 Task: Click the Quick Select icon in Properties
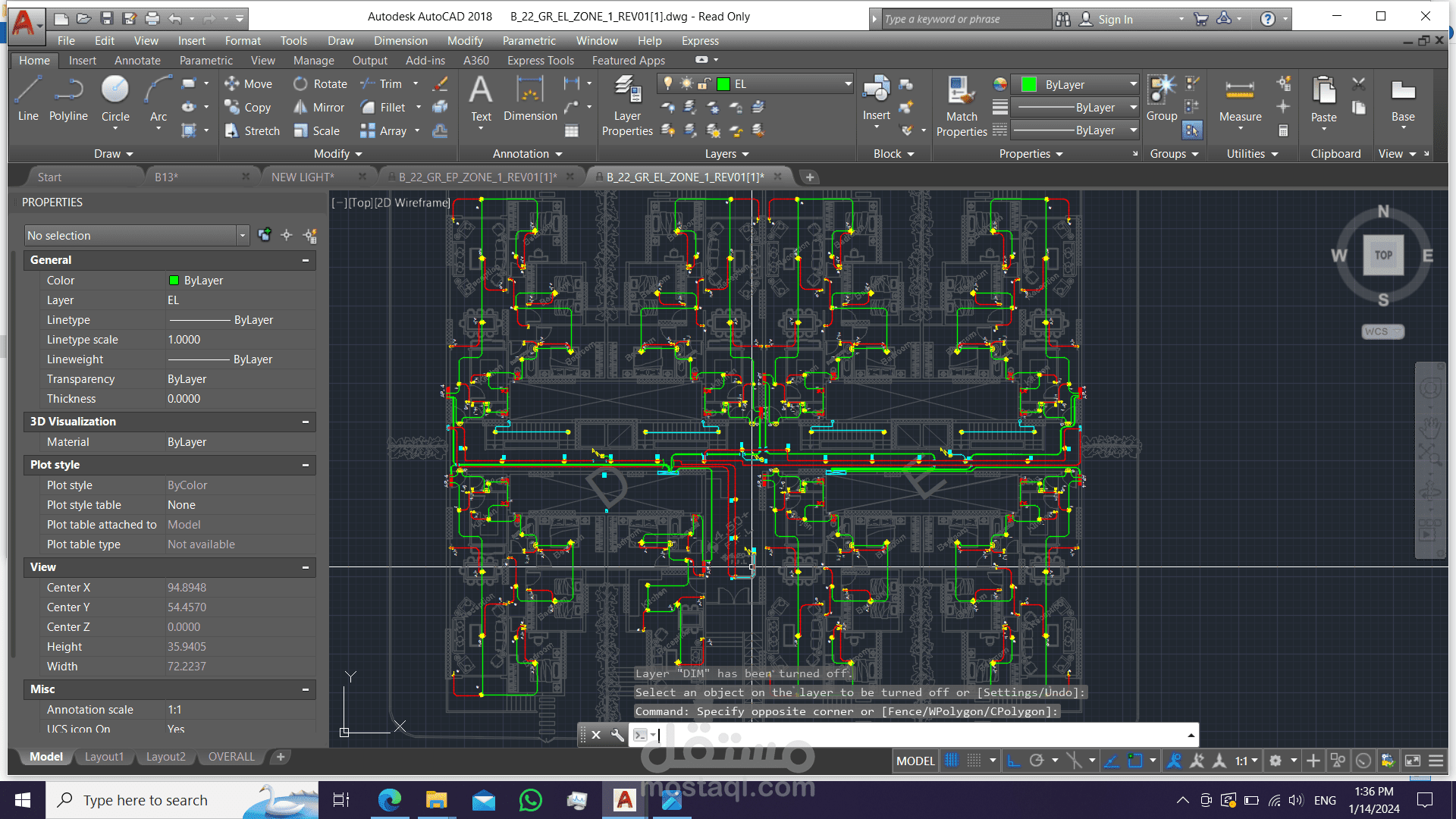(310, 235)
